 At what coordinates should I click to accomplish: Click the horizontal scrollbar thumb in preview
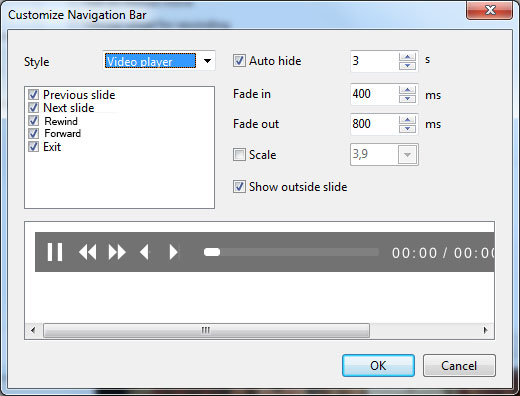pyautogui.click(x=206, y=330)
